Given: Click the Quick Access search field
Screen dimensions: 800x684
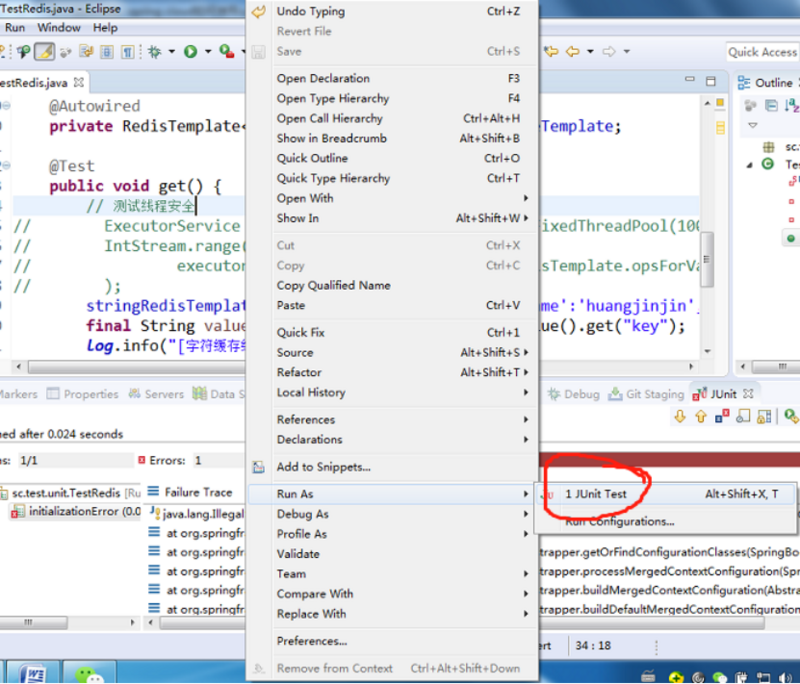Looking at the screenshot, I should tap(762, 52).
